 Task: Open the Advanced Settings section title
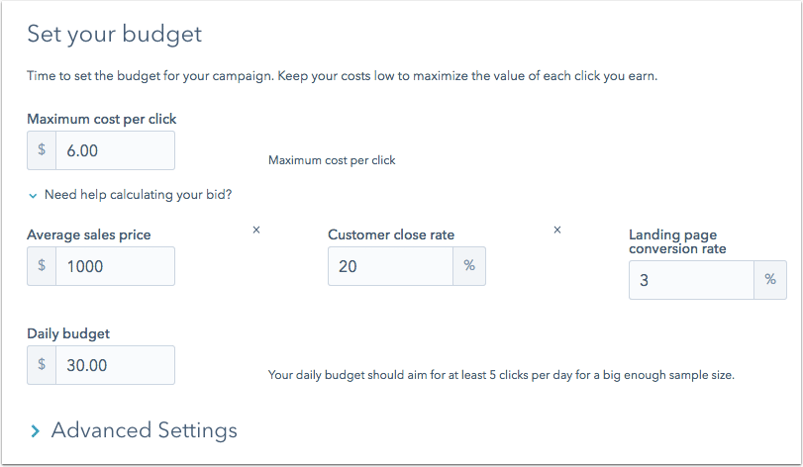[144, 430]
